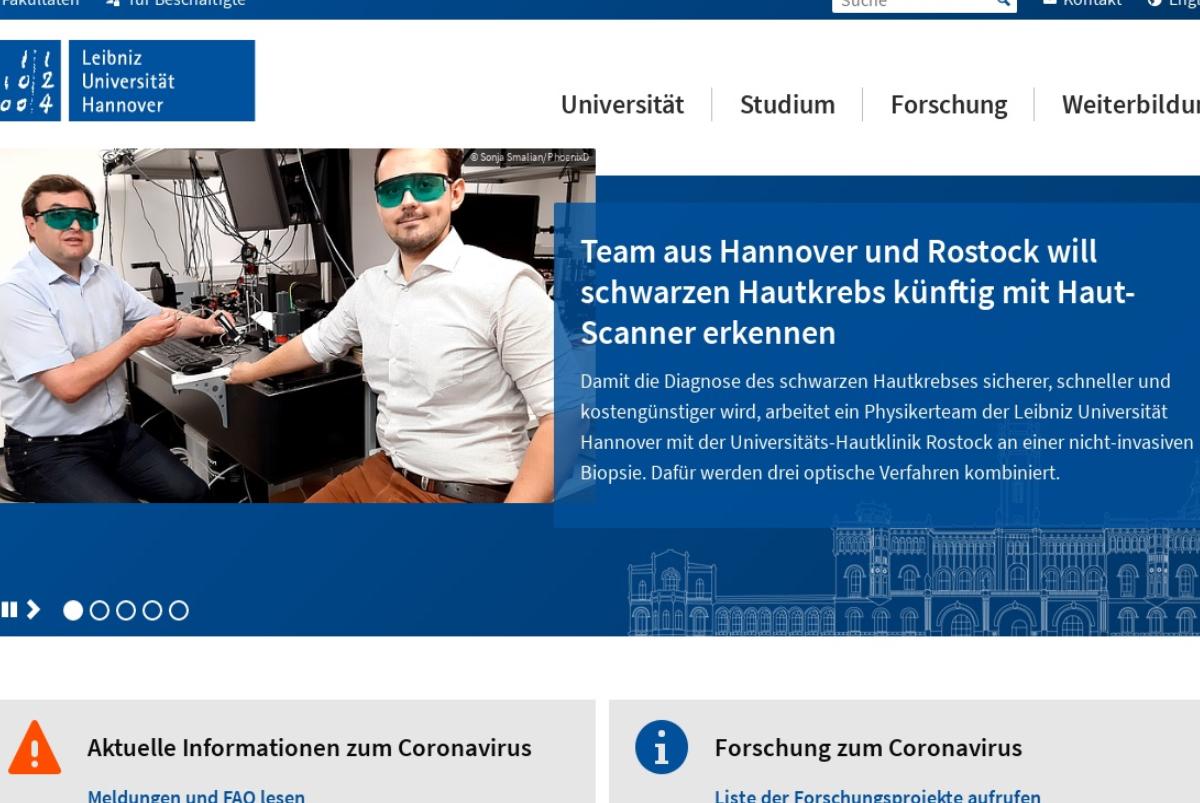Image resolution: width=1200 pixels, height=803 pixels.
Task: Click the blue info circle icon
Action: [661, 747]
